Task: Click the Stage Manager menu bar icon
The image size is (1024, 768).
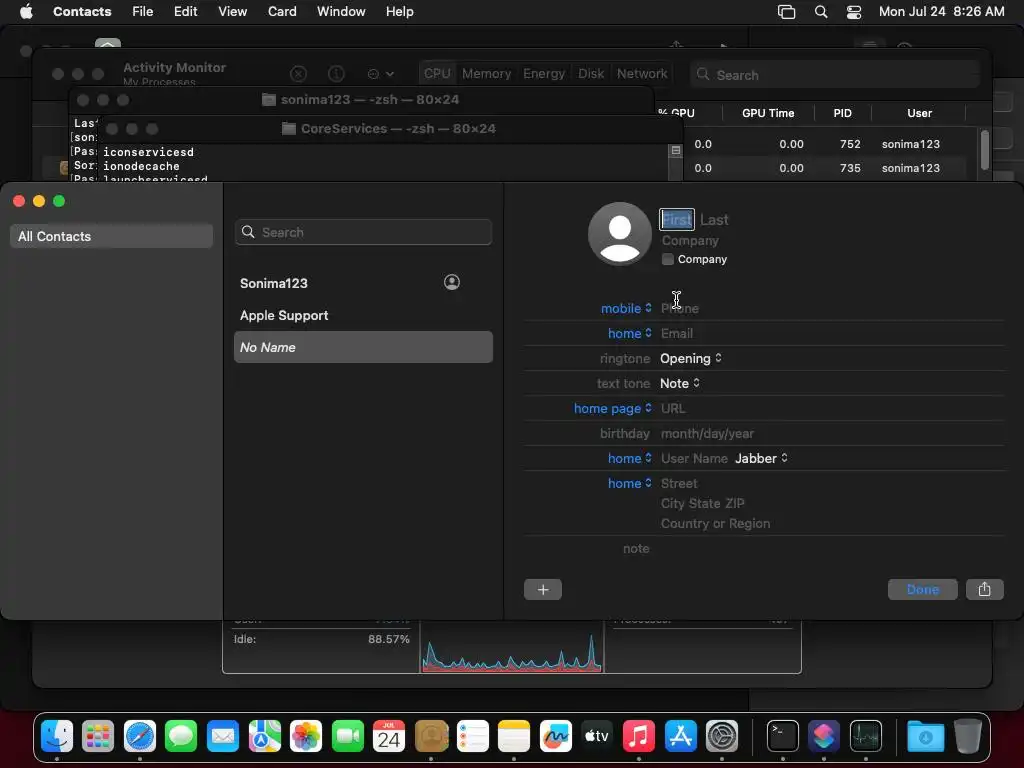Action: point(786,12)
